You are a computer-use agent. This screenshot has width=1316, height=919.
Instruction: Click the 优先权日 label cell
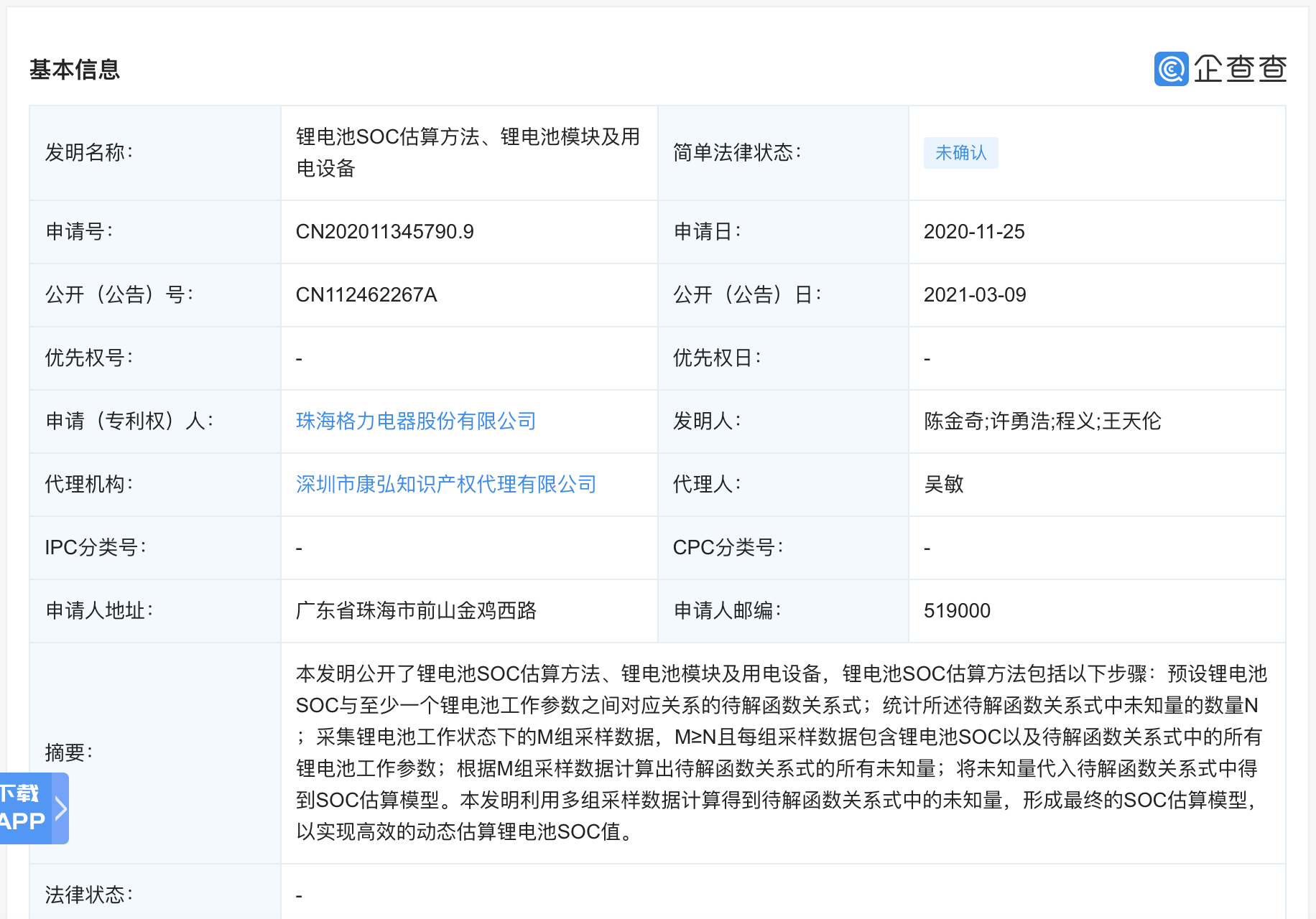coord(783,358)
